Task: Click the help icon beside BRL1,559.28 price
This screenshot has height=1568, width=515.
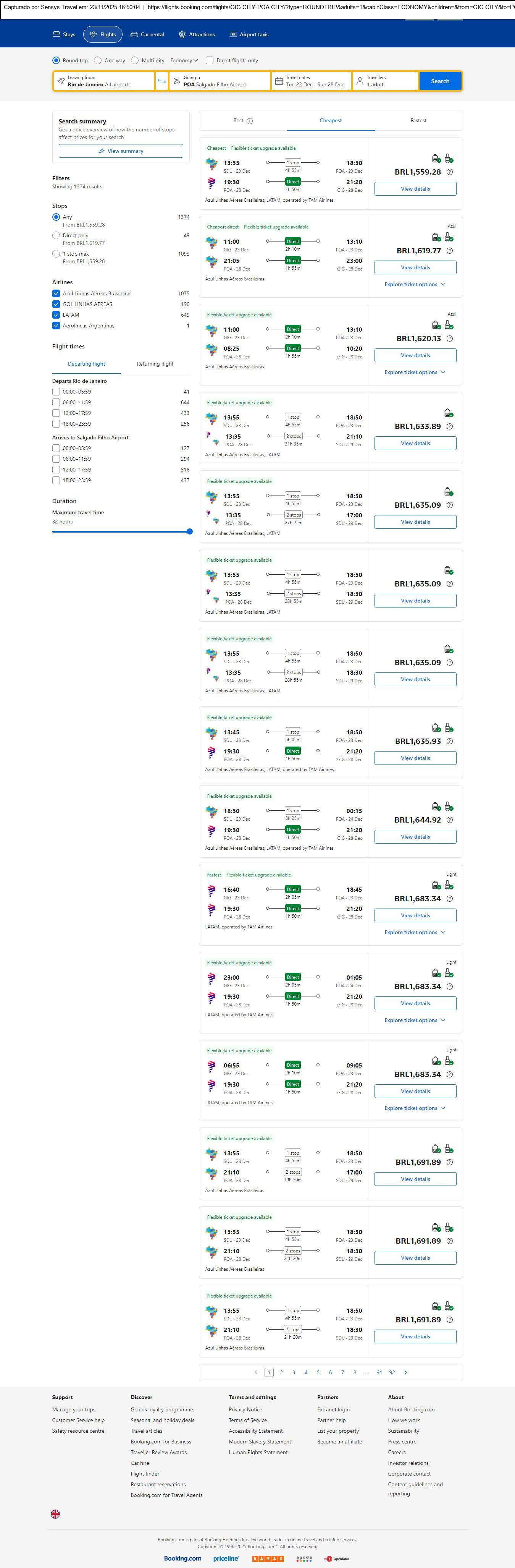Action: 450,172
